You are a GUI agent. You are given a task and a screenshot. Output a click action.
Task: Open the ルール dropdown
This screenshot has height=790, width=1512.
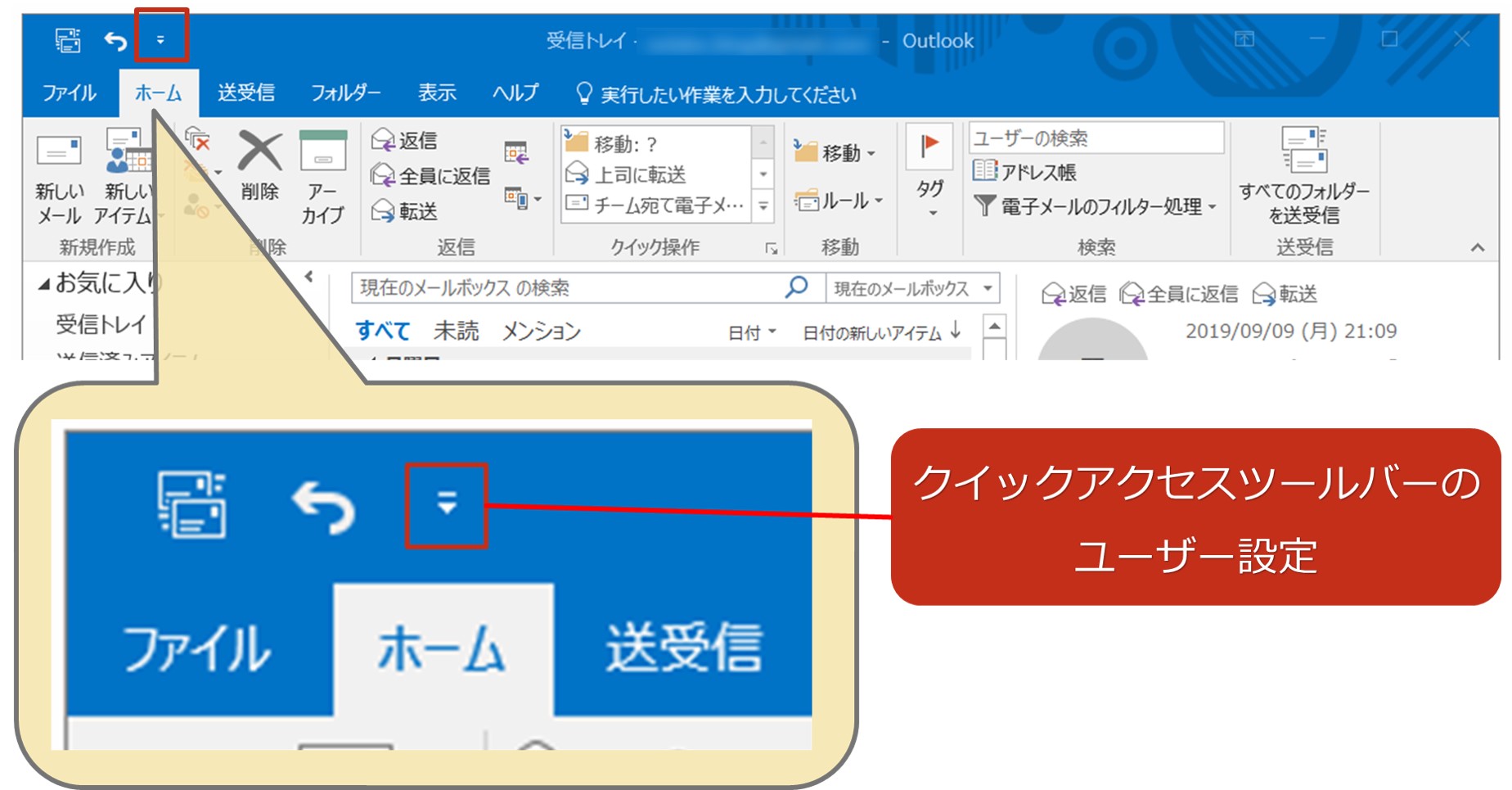pyautogui.click(x=839, y=201)
